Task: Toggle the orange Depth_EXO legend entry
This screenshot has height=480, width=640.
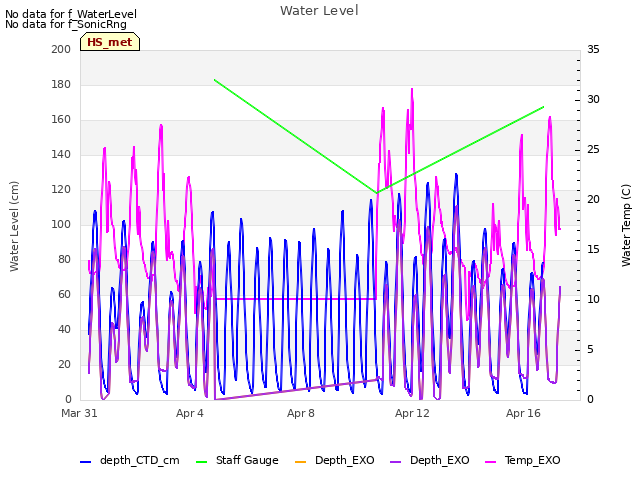Action: click(334, 460)
